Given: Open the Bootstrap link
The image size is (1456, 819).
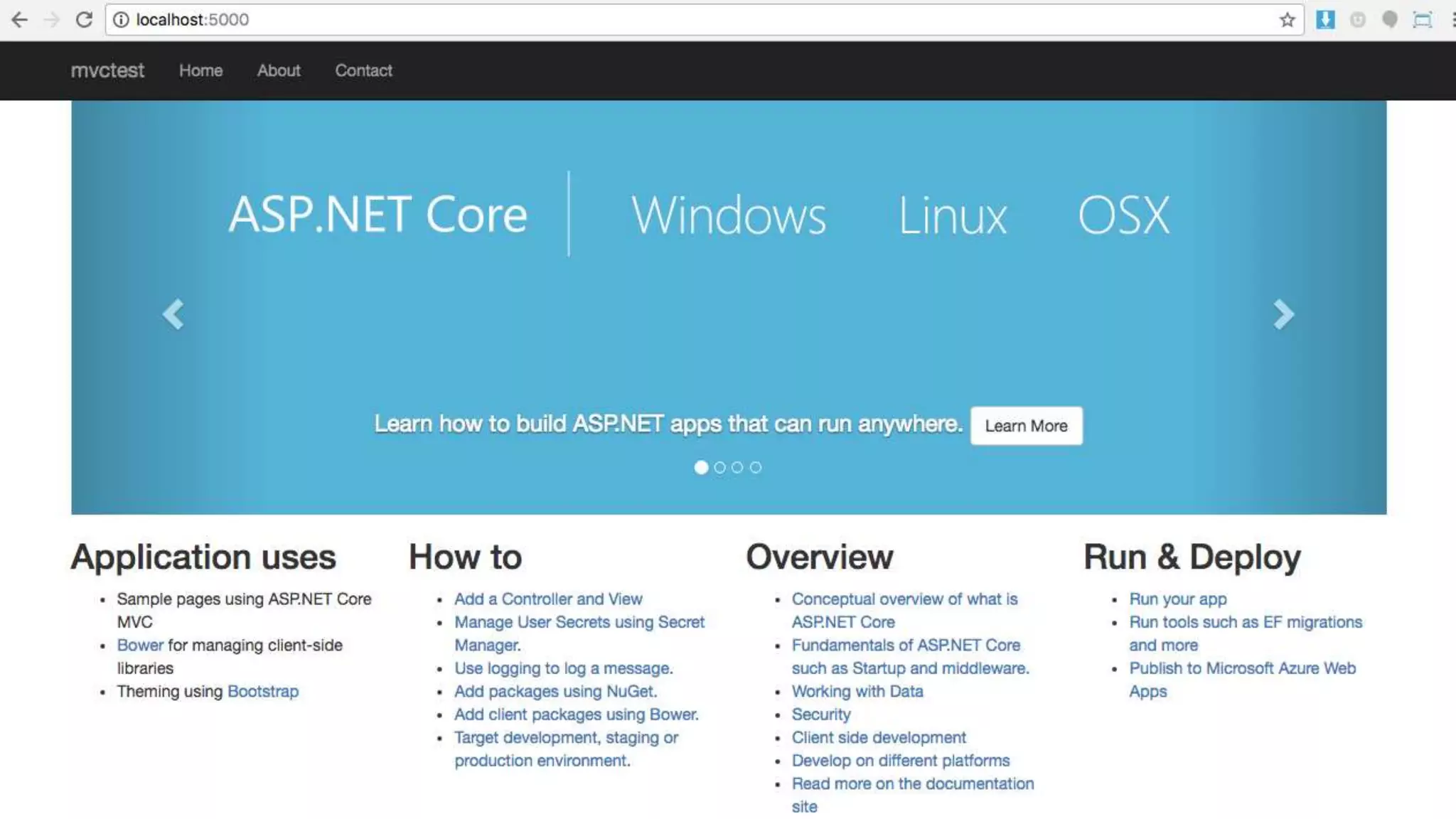Looking at the screenshot, I should [x=263, y=691].
